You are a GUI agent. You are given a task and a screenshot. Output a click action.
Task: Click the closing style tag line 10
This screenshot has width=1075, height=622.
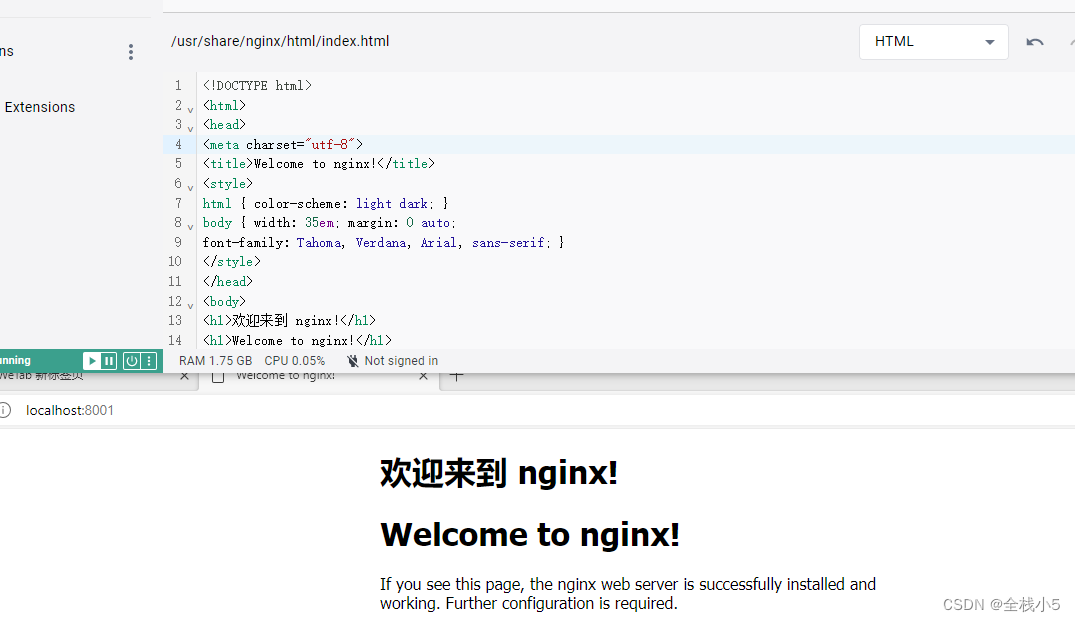232,262
